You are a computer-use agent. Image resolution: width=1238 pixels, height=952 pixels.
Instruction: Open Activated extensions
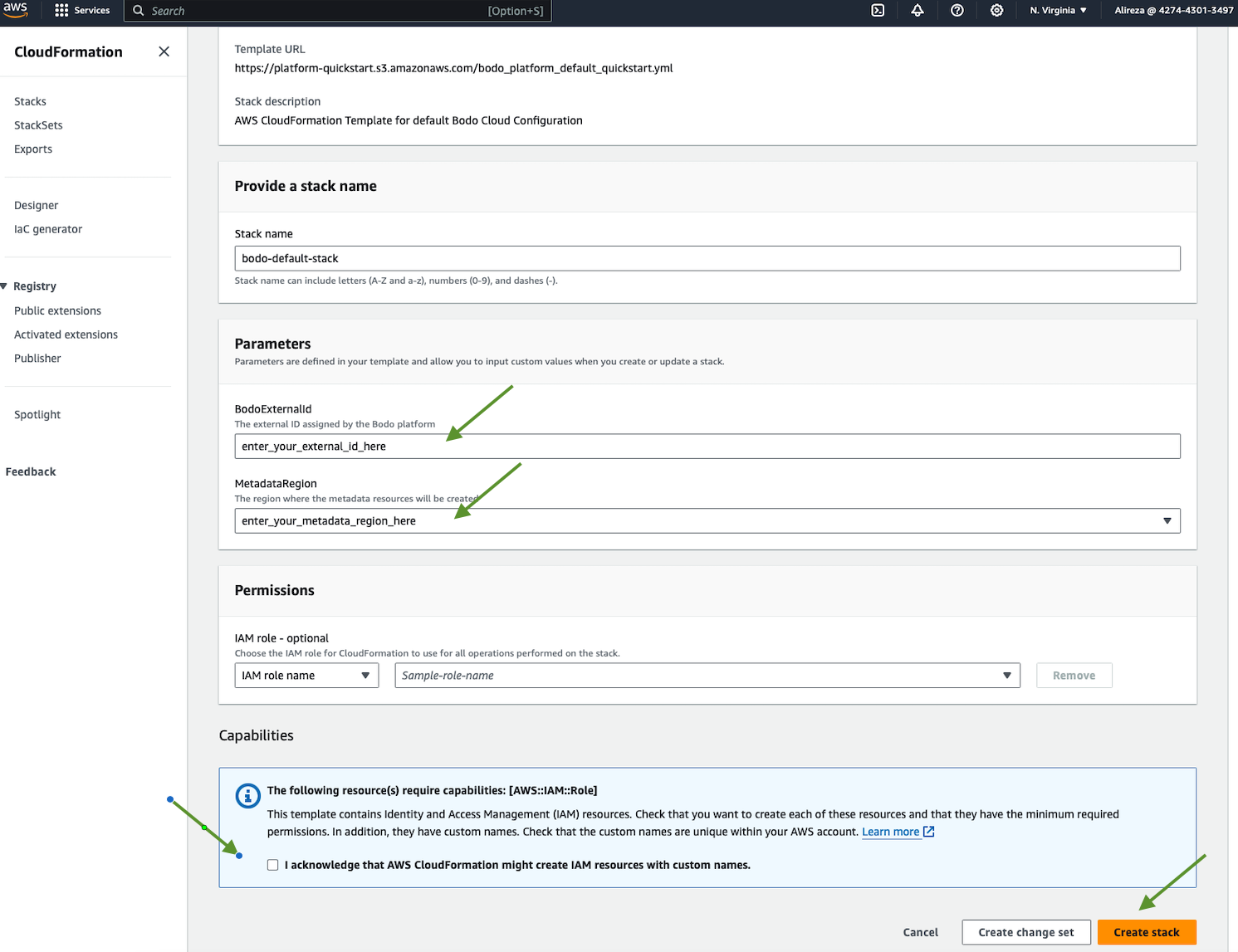[66, 334]
